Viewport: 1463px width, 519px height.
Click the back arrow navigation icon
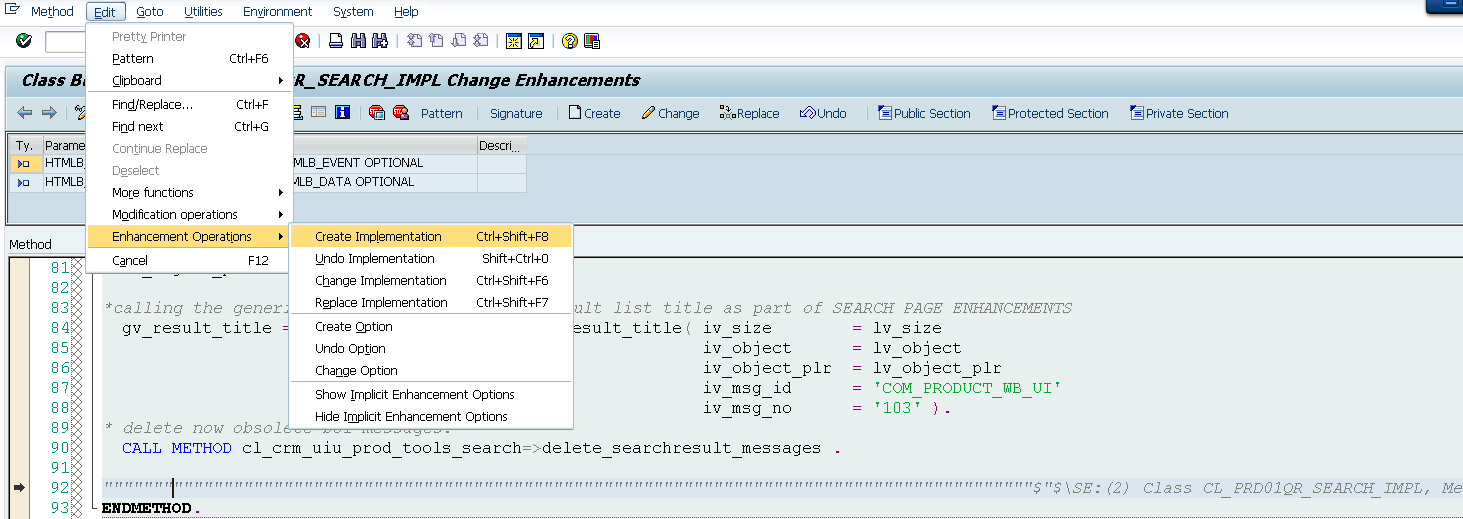25,113
